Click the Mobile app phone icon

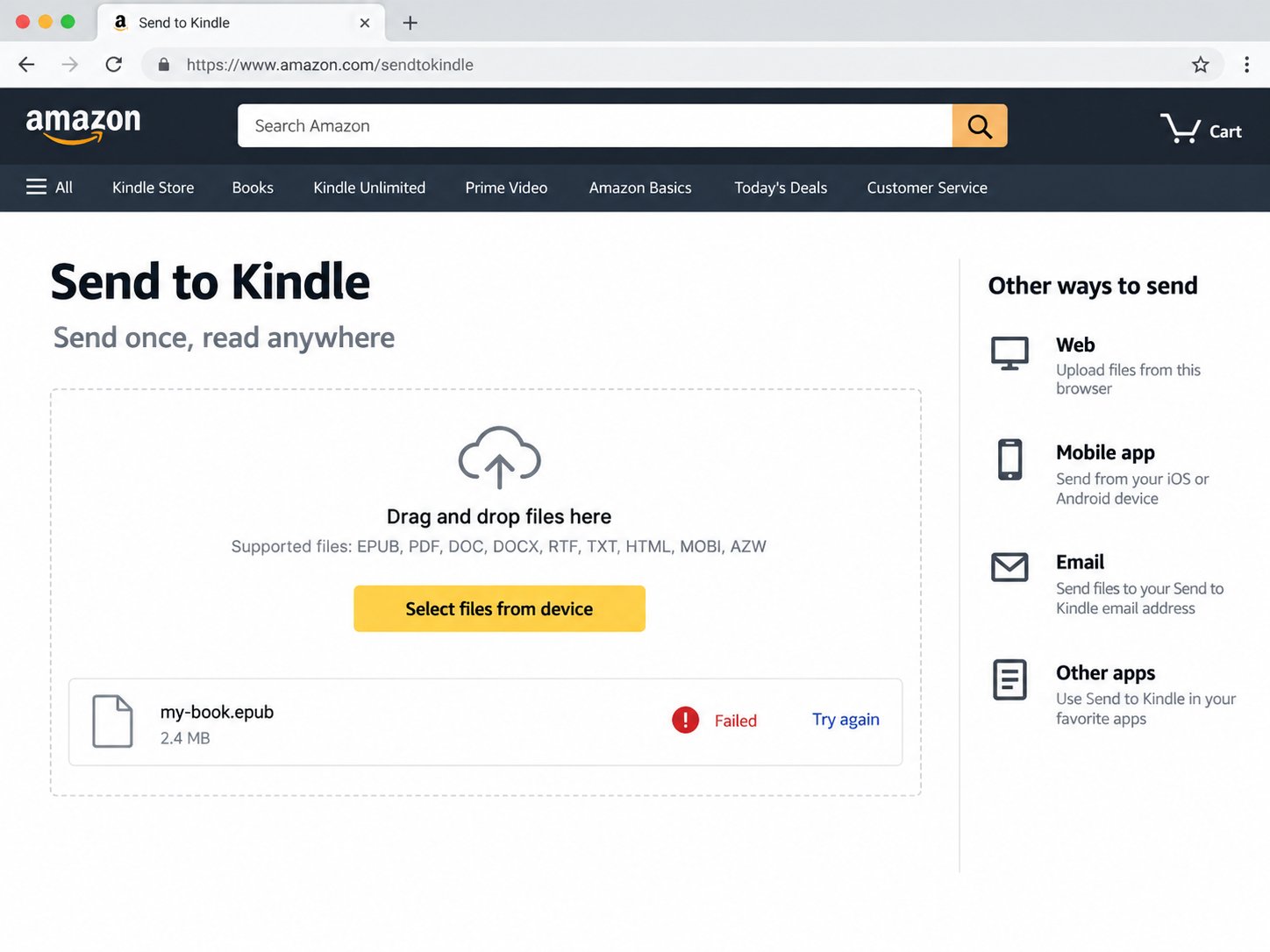(x=1010, y=459)
